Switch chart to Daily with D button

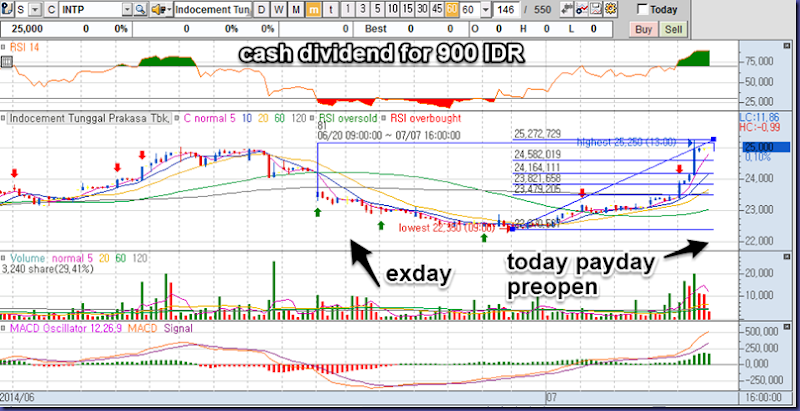click(x=261, y=9)
